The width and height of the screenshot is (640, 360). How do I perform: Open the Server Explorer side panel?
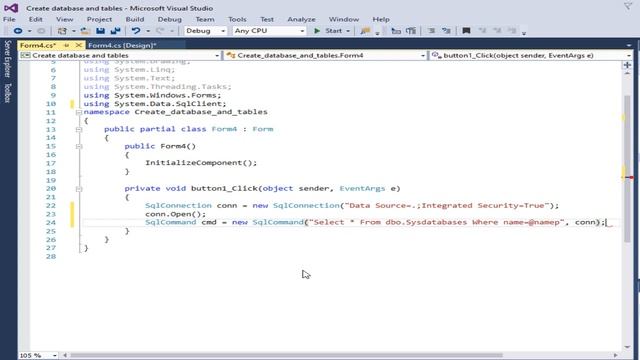coord(7,59)
